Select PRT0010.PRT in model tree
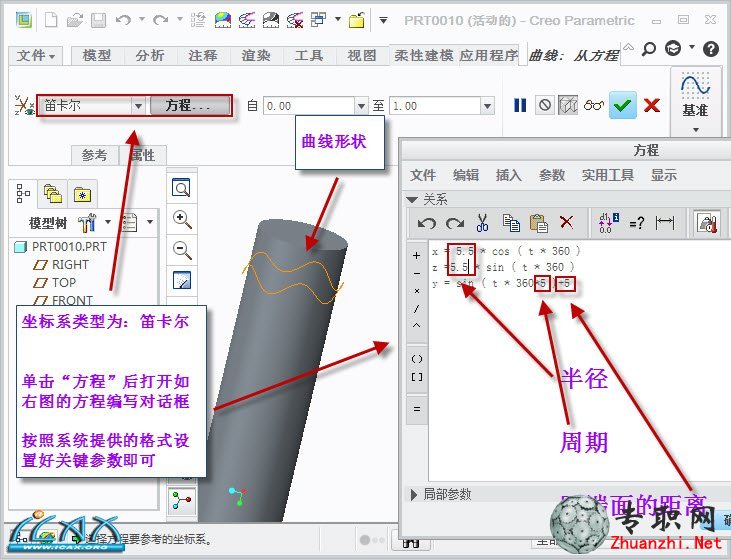Screen dimensions: 731x559 [61, 247]
